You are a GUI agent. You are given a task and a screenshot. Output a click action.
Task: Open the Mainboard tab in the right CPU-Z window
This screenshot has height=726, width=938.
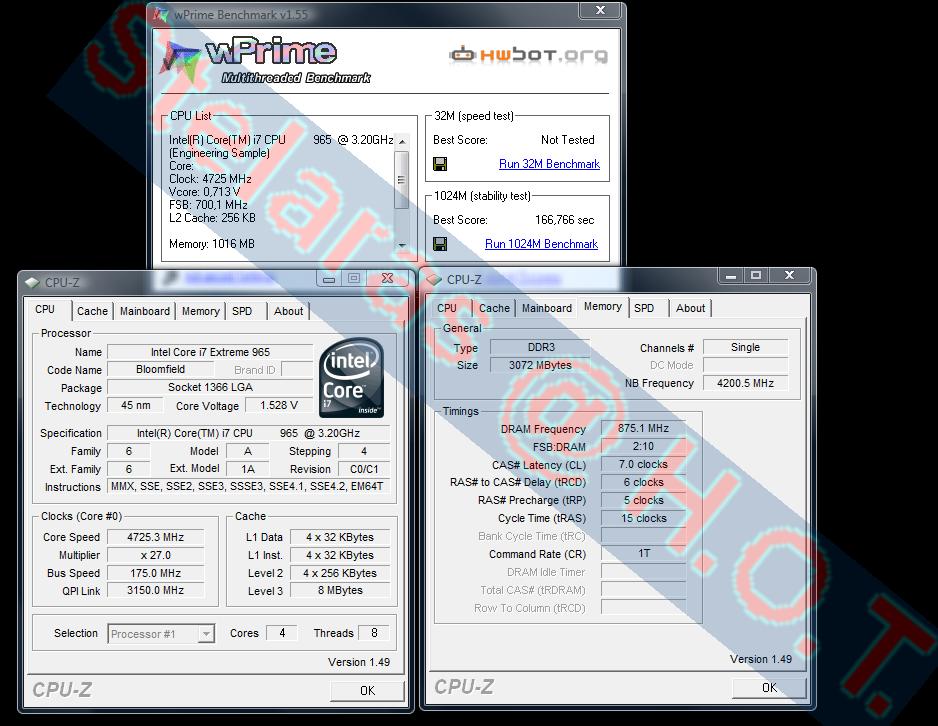click(547, 308)
